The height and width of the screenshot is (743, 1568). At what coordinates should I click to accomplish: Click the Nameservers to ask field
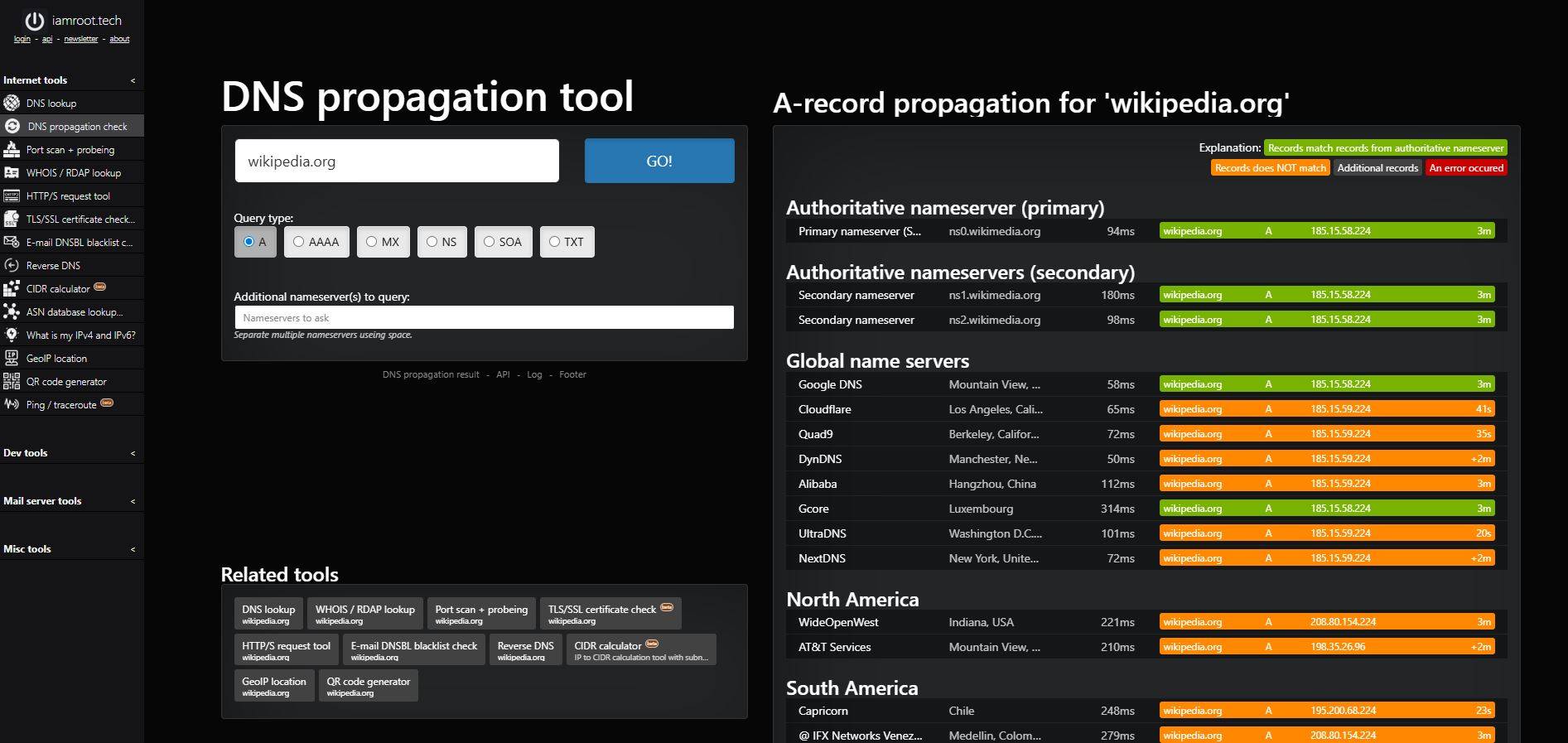click(x=484, y=317)
